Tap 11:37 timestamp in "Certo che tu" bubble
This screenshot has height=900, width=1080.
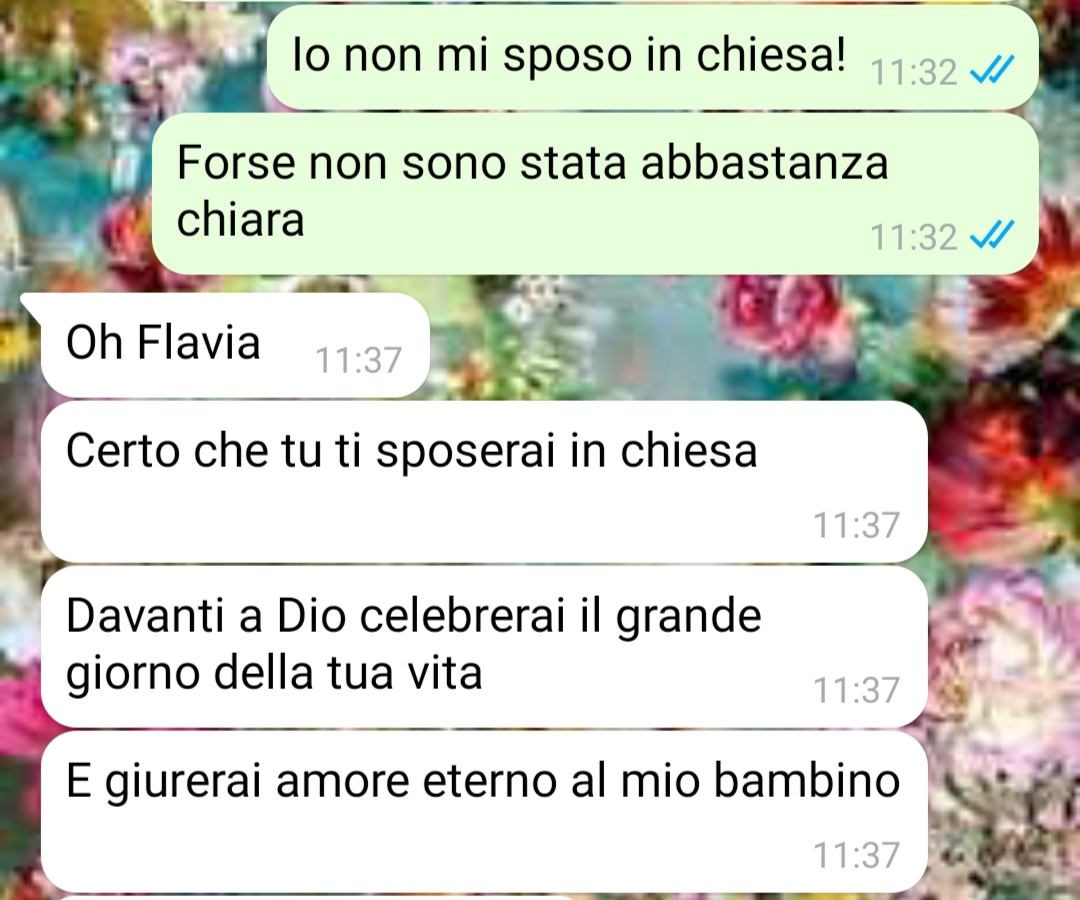click(856, 525)
